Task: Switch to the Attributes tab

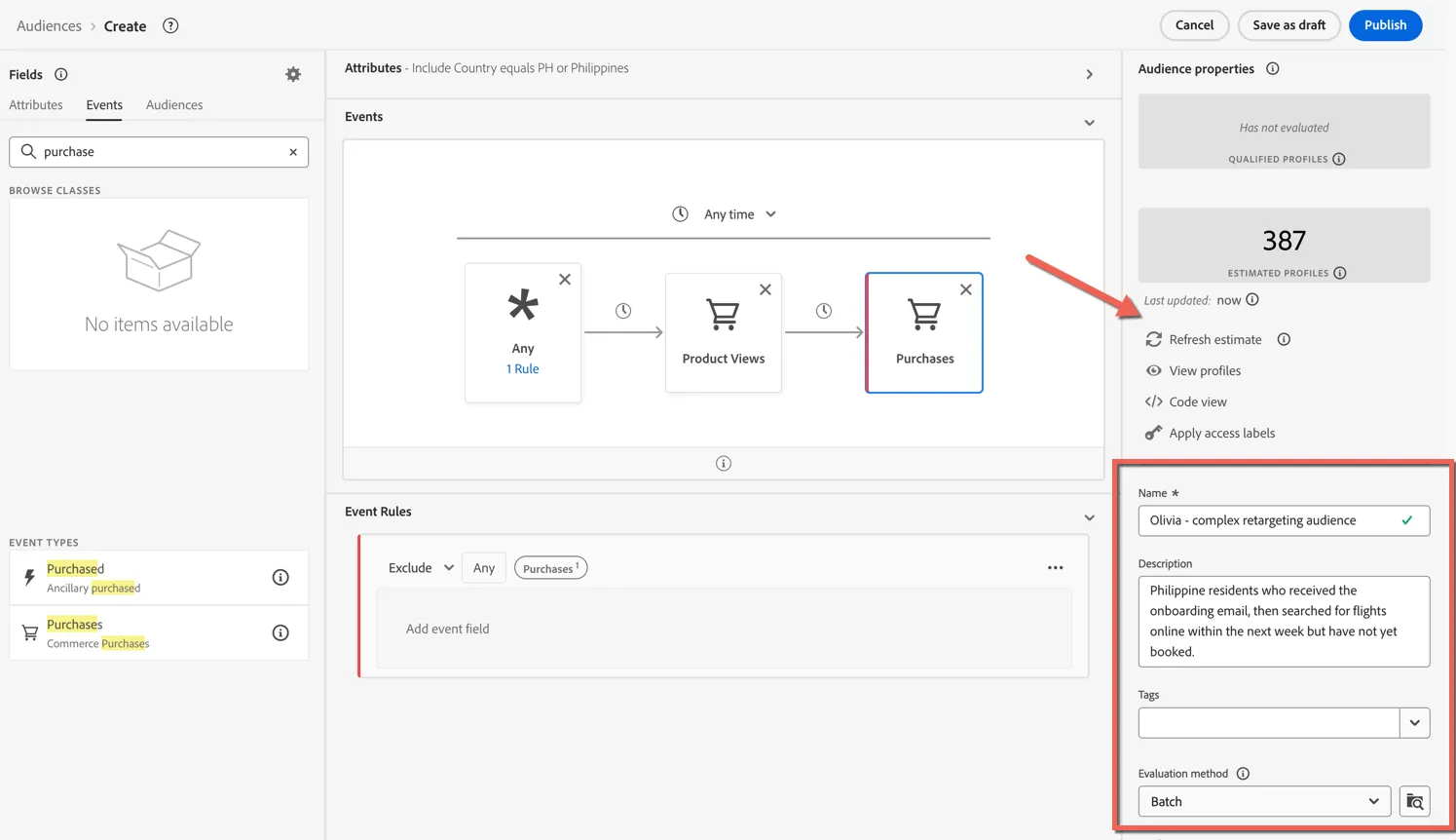Action: (36, 105)
